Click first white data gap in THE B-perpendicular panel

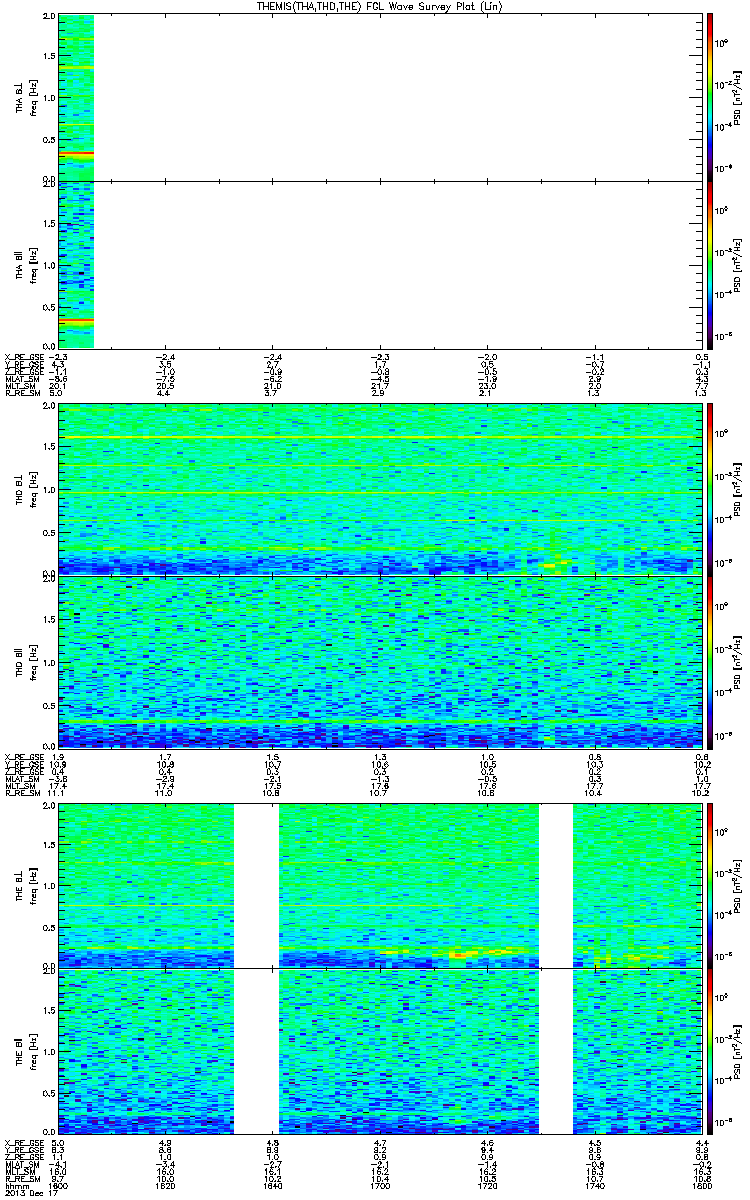[x=256, y=885]
